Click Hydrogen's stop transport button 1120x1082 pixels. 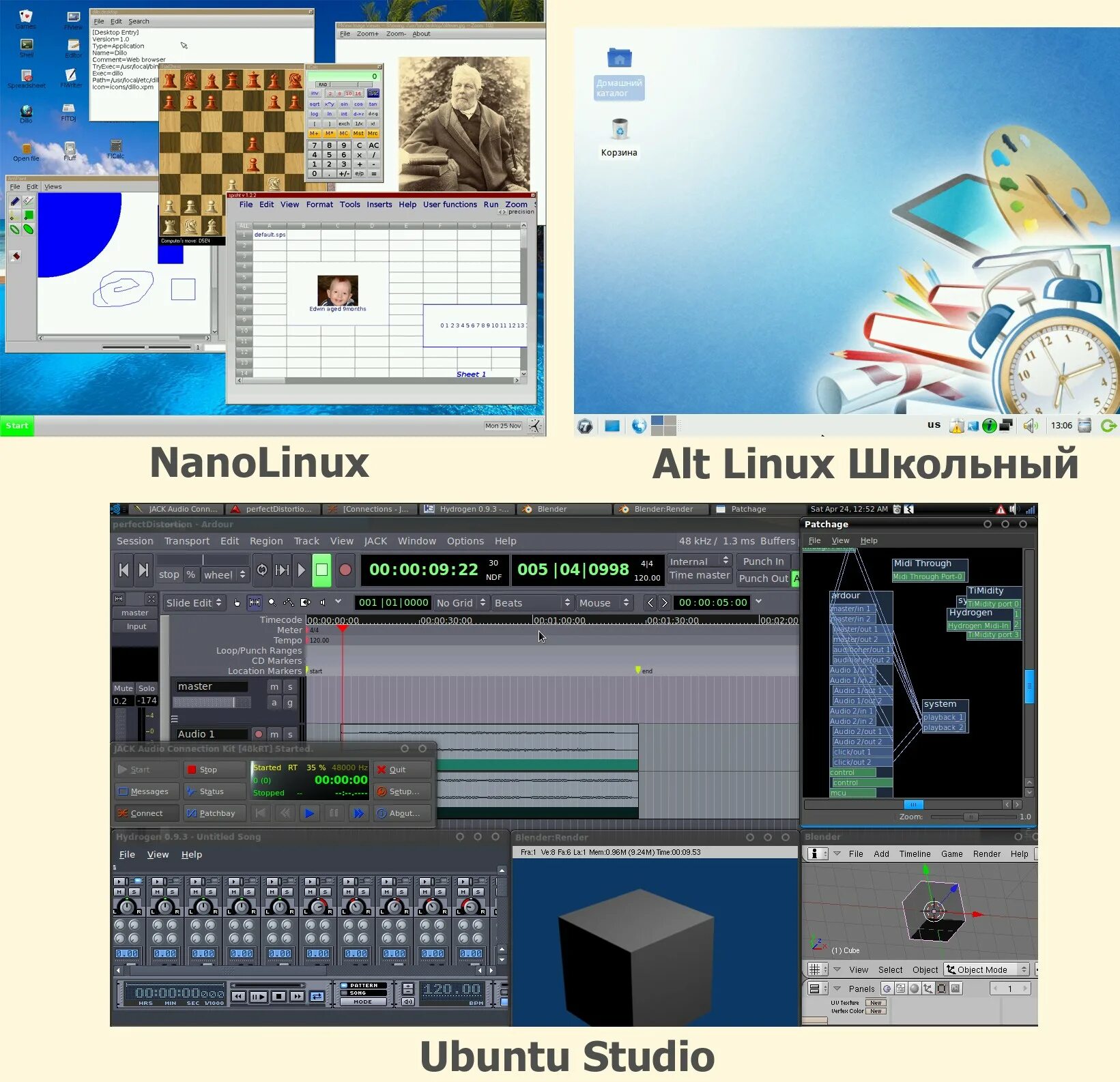278,996
